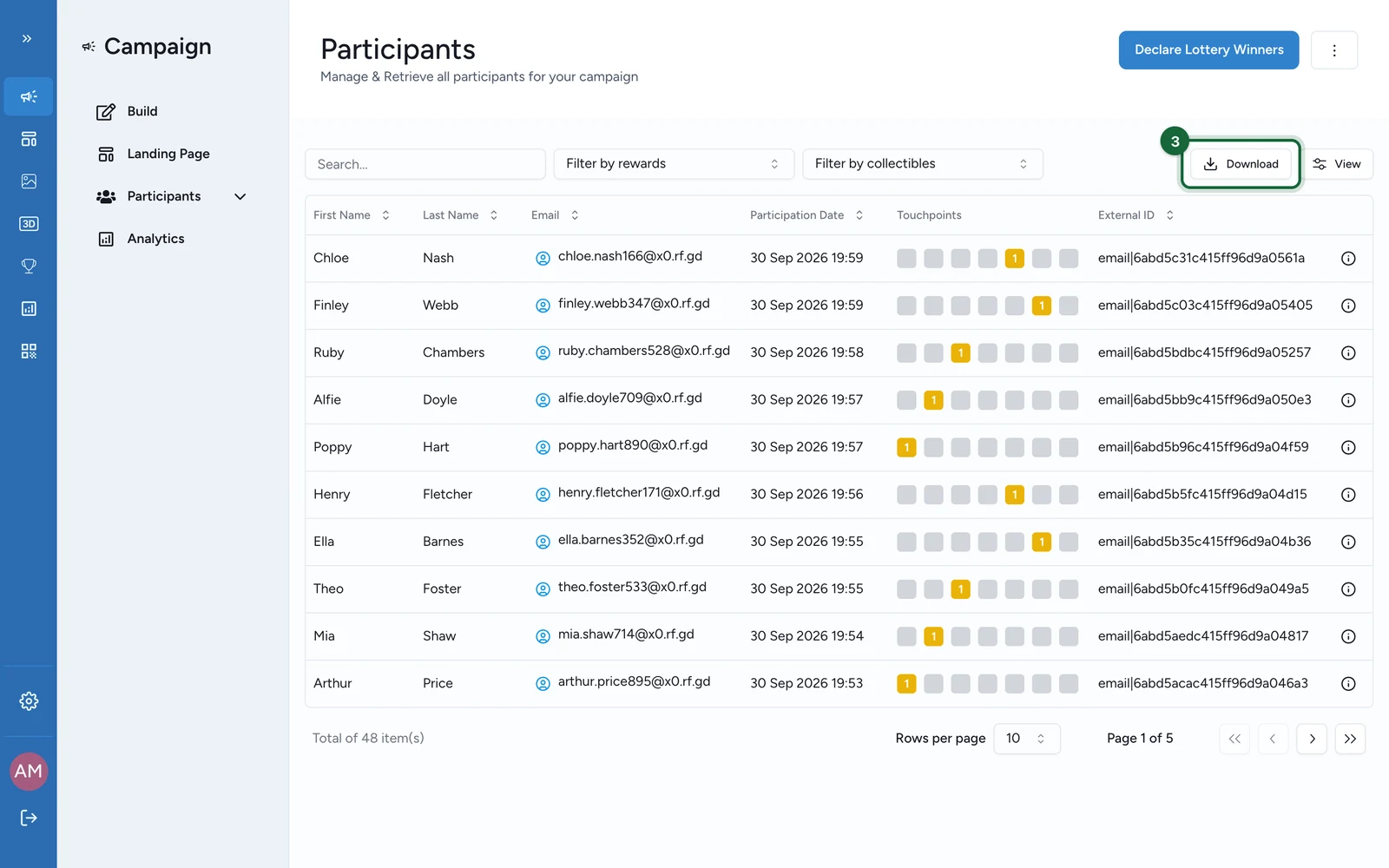
Task: Click the Search input field
Action: [425, 164]
